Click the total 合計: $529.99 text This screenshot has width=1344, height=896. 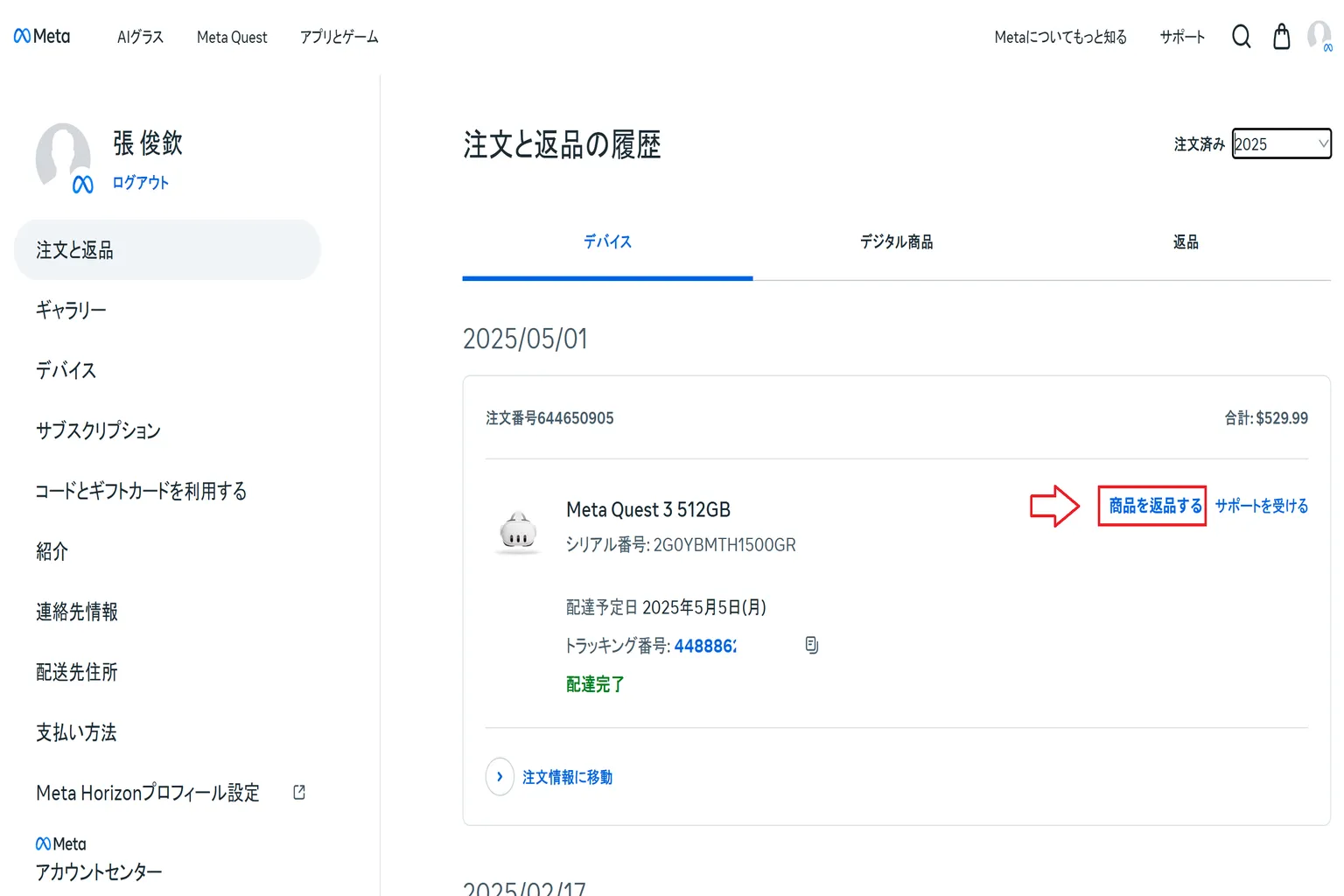click(x=1266, y=418)
